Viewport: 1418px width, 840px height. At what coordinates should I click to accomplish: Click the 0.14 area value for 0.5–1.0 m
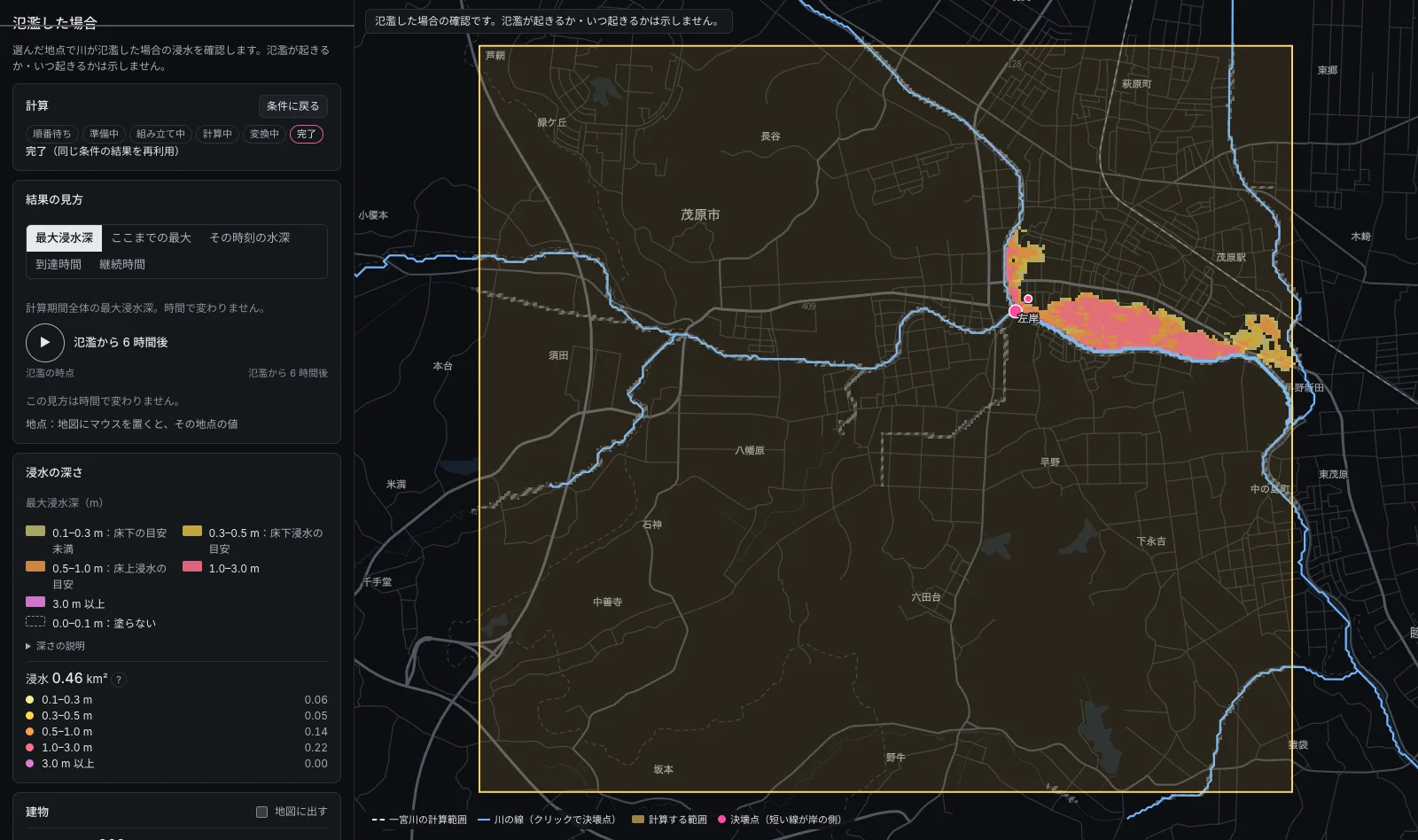[x=316, y=732]
